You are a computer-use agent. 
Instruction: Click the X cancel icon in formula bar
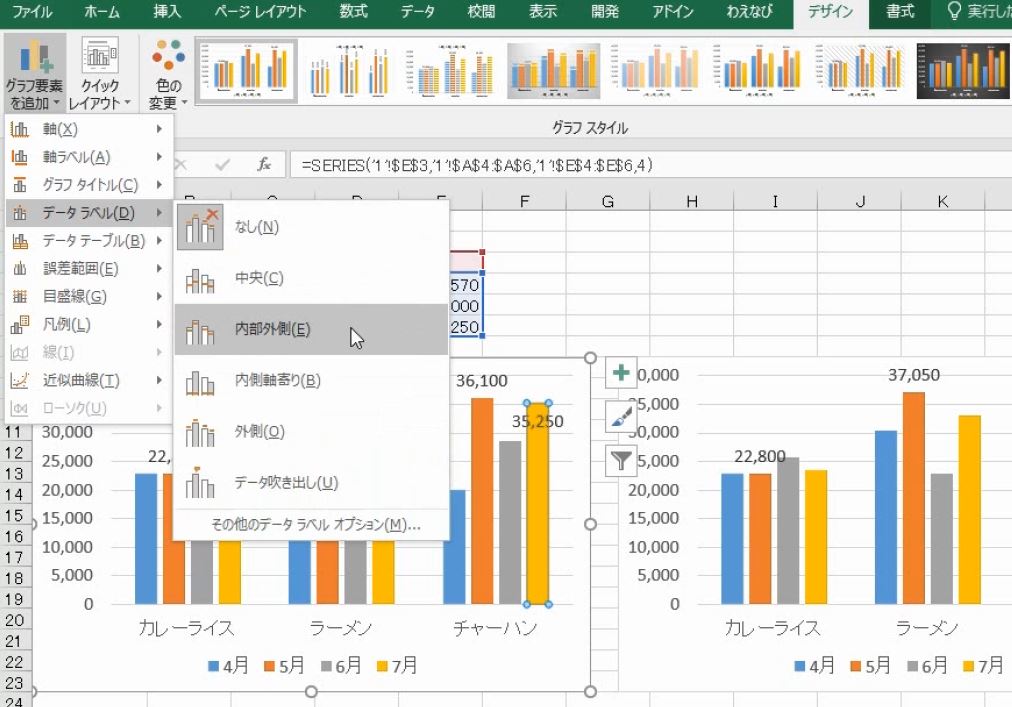[x=180, y=162]
